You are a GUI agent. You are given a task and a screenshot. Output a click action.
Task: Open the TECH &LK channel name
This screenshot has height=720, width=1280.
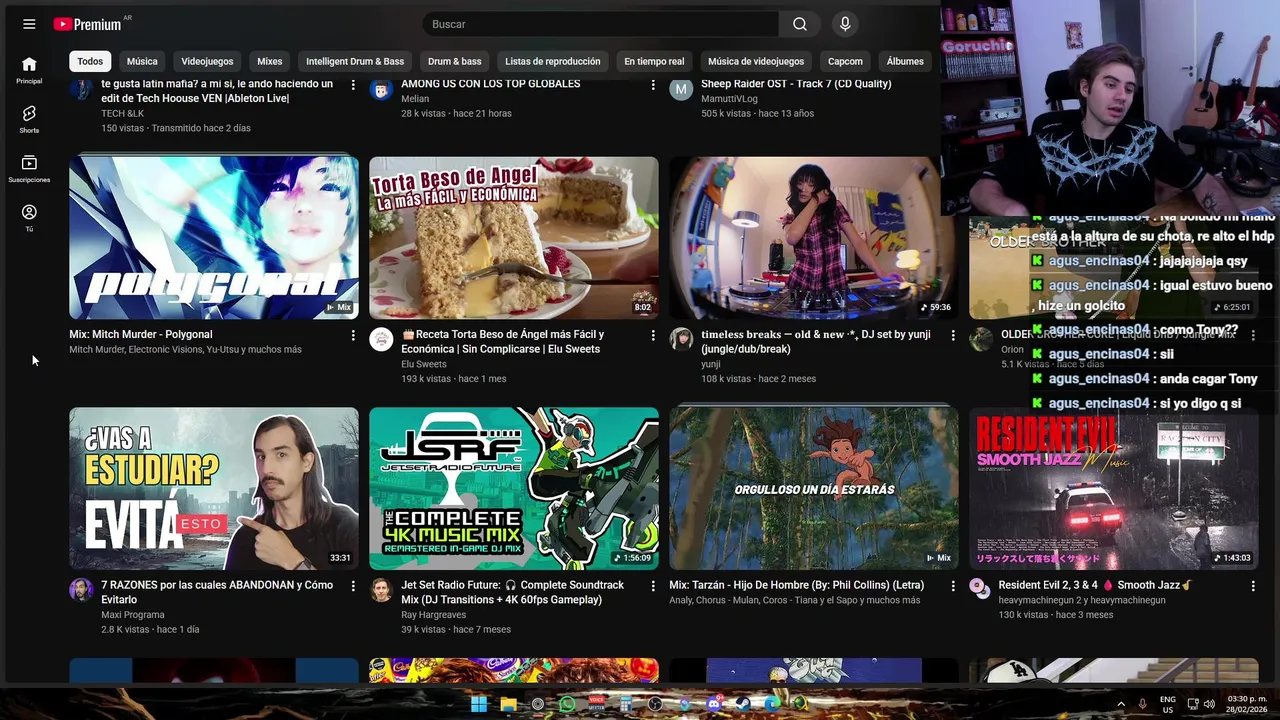pos(123,114)
